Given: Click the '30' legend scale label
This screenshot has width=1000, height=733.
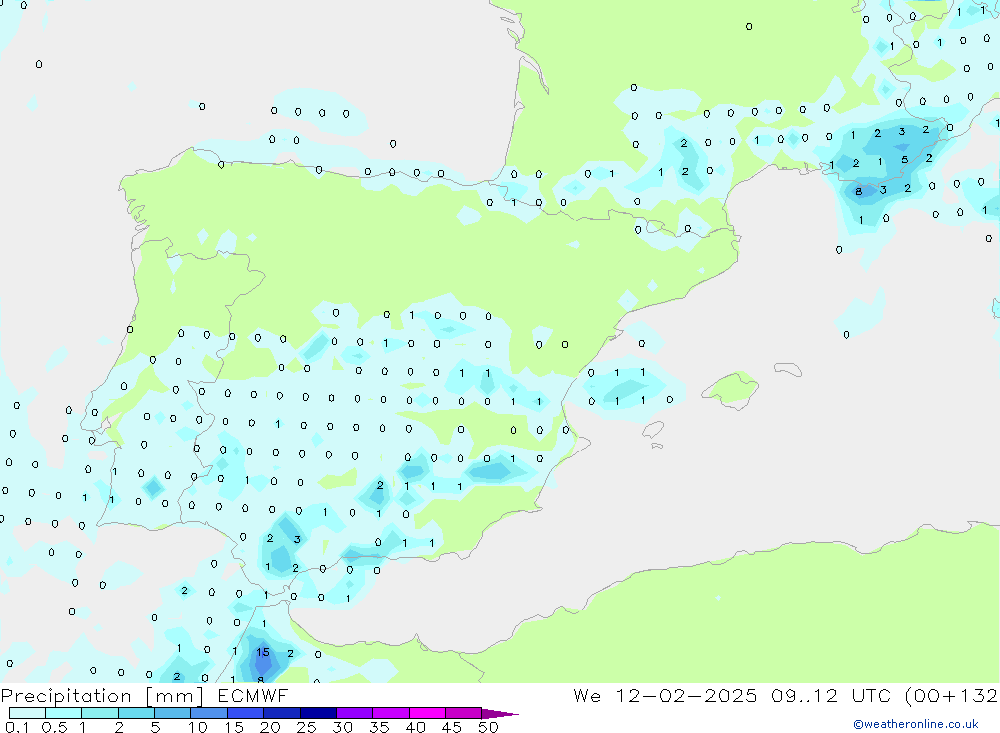Looking at the screenshot, I should click(x=342, y=727).
